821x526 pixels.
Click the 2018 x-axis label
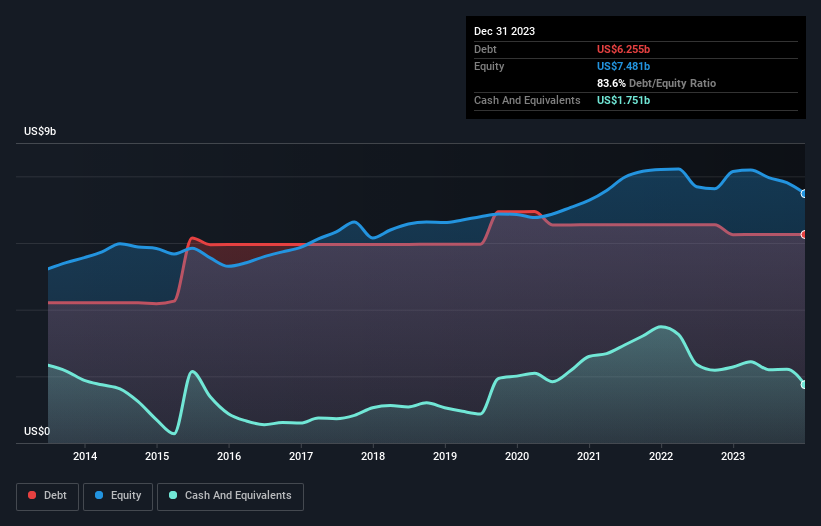pos(373,456)
